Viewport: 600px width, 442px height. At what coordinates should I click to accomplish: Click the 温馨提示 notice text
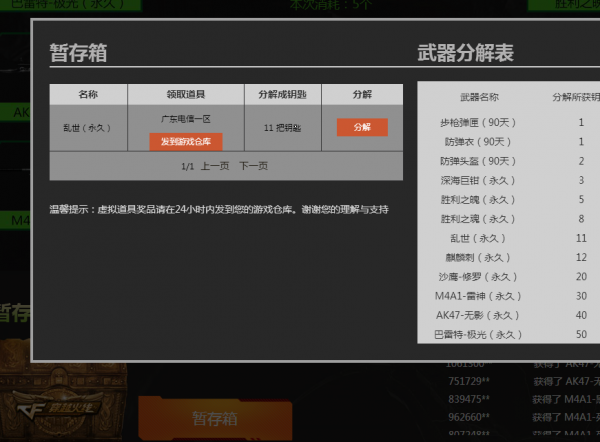click(x=219, y=209)
